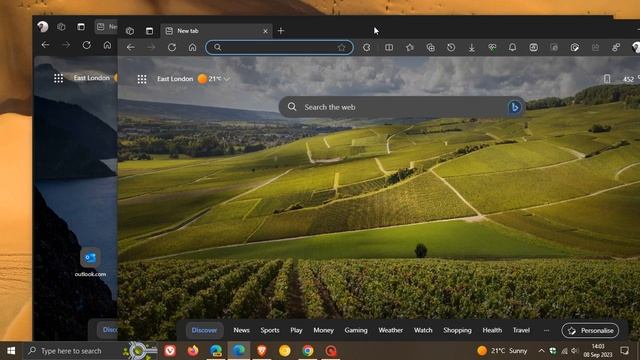Image resolution: width=640 pixels, height=360 pixels.
Task: Launch Google Chrome from the taskbar
Action: click(x=308, y=351)
